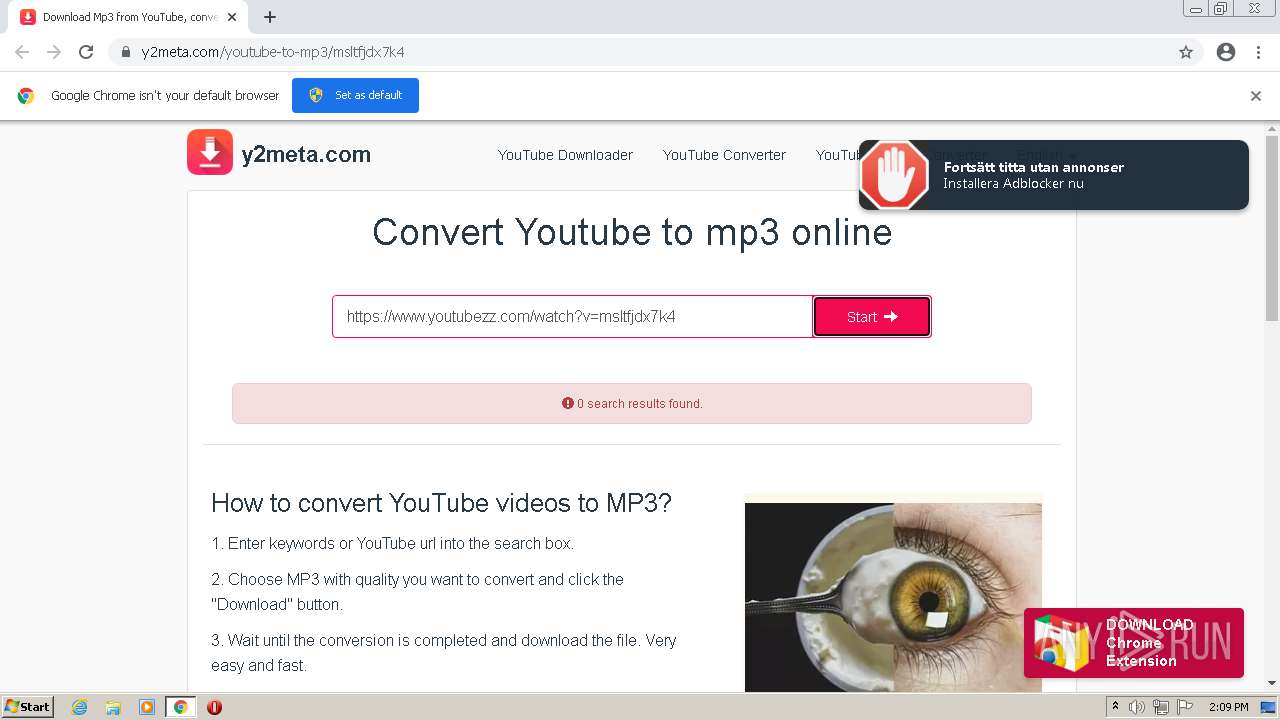Click Set as default button
Image resolution: width=1280 pixels, height=720 pixels.
pos(355,95)
